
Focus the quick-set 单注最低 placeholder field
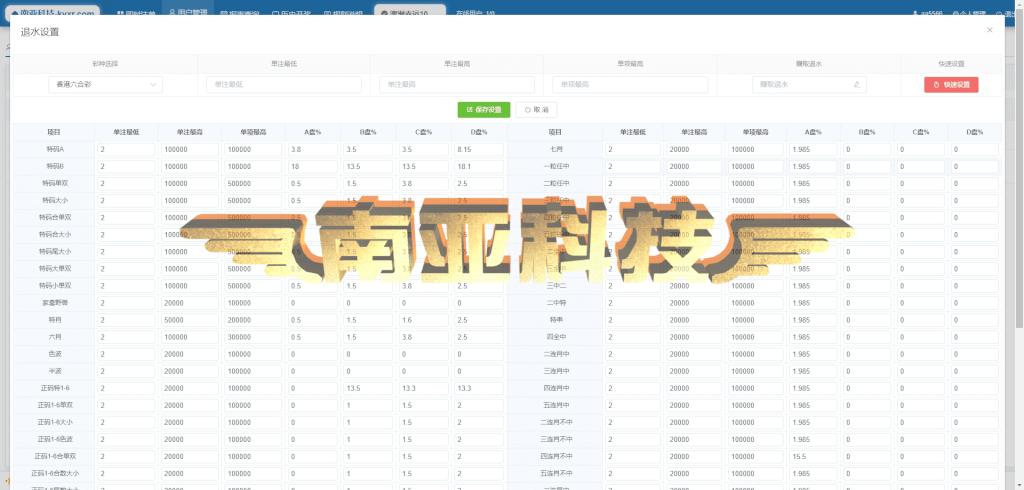click(x=283, y=84)
